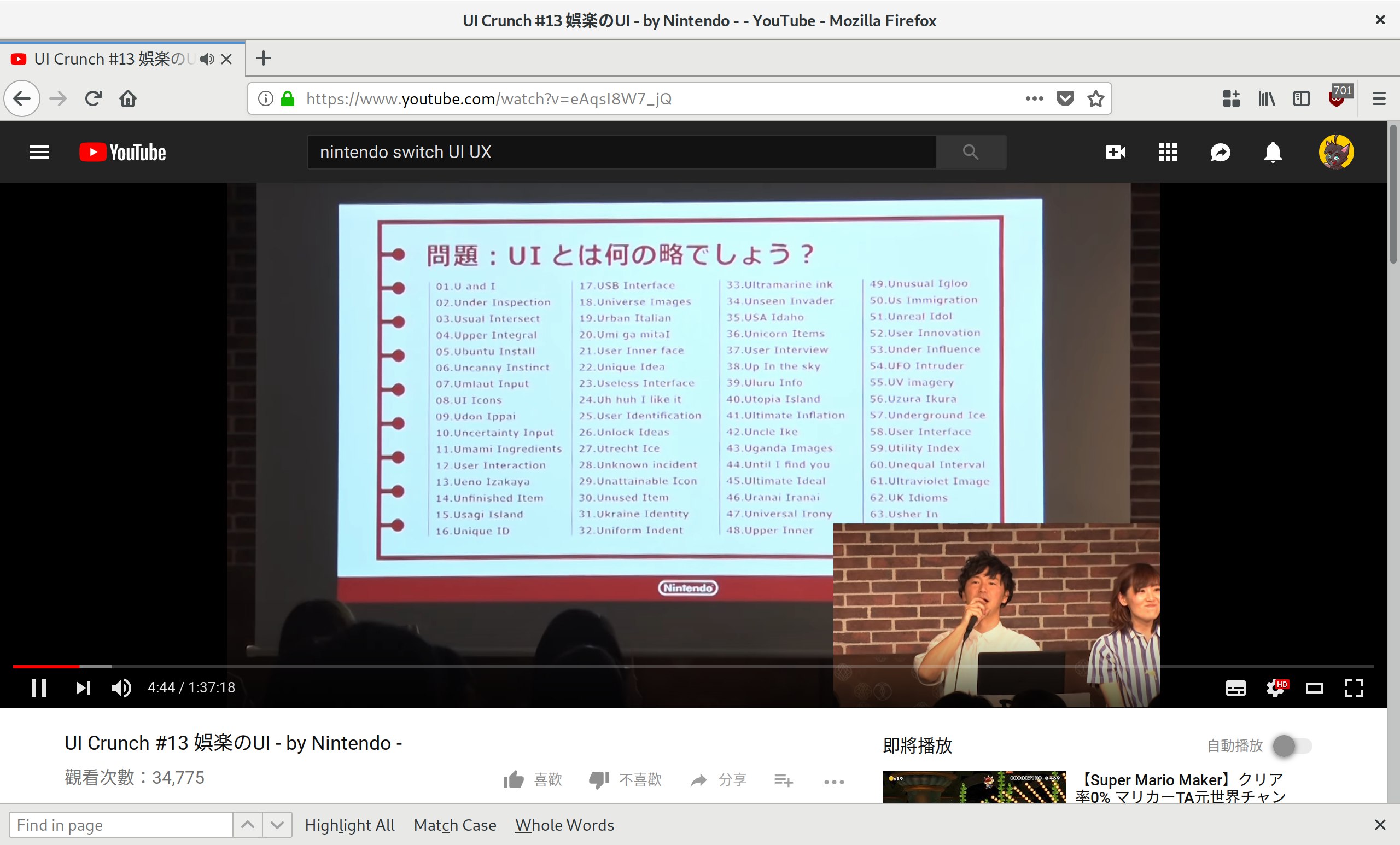Mute the tab using speaker icon
This screenshot has height=845, width=1400.
point(207,59)
